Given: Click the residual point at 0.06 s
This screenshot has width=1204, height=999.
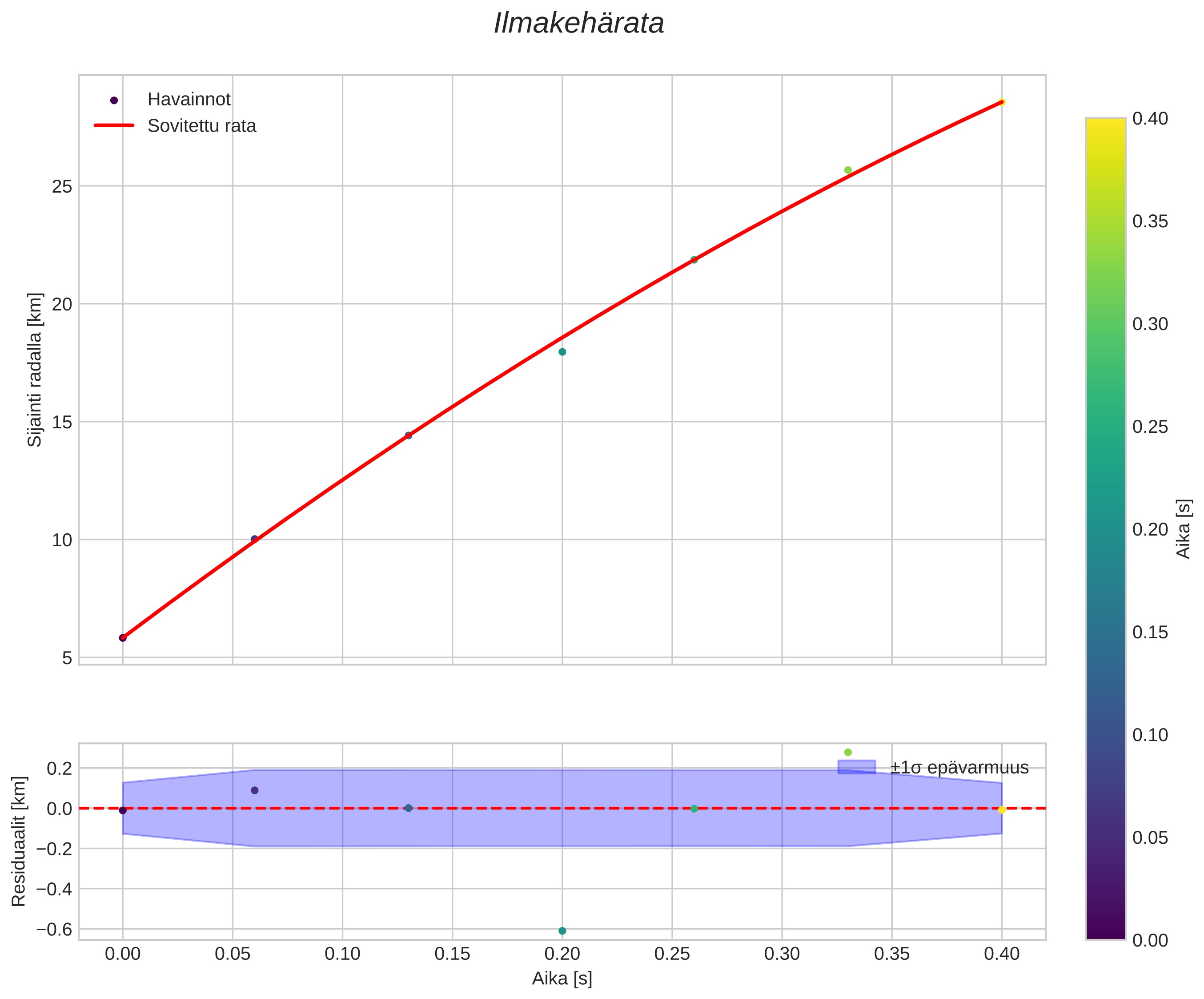Looking at the screenshot, I should coord(255,790).
